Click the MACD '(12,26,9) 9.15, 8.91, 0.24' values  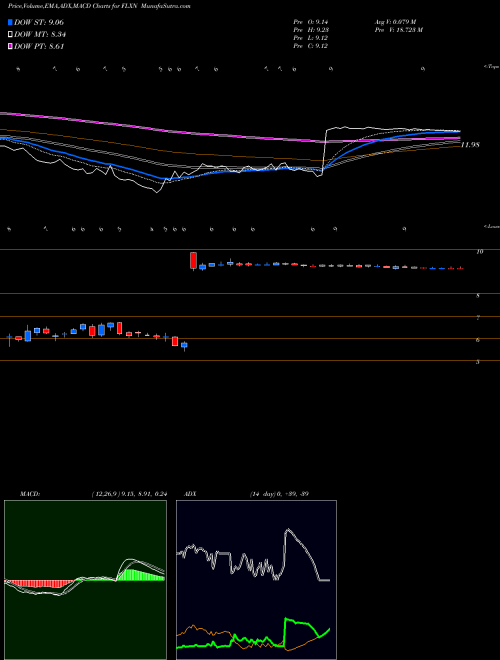(x=129, y=494)
